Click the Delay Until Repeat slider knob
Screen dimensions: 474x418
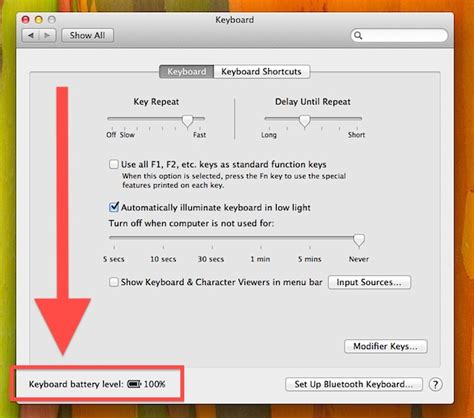point(304,121)
